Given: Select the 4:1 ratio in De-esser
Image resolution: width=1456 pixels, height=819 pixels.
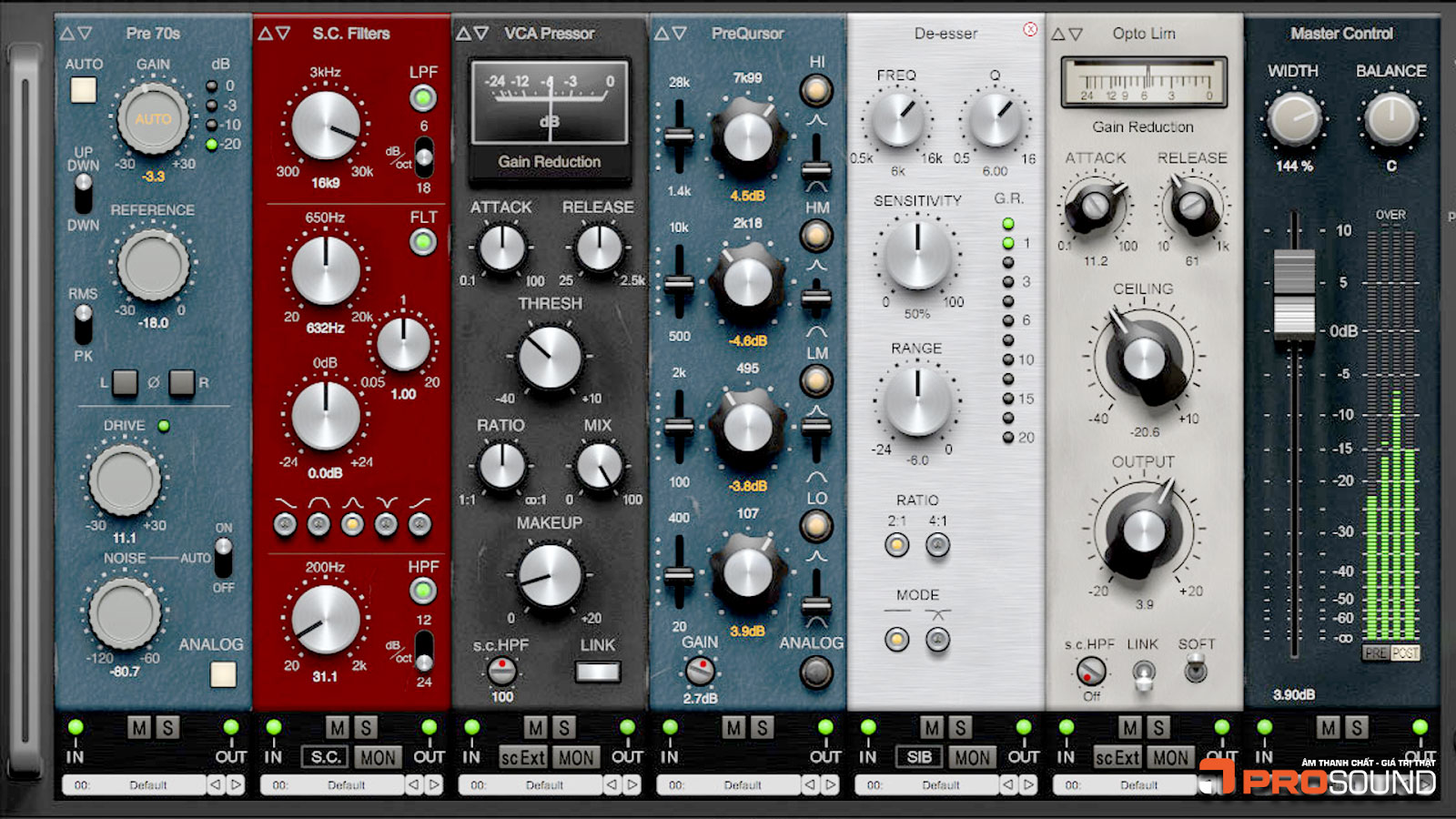Looking at the screenshot, I should 937,545.
